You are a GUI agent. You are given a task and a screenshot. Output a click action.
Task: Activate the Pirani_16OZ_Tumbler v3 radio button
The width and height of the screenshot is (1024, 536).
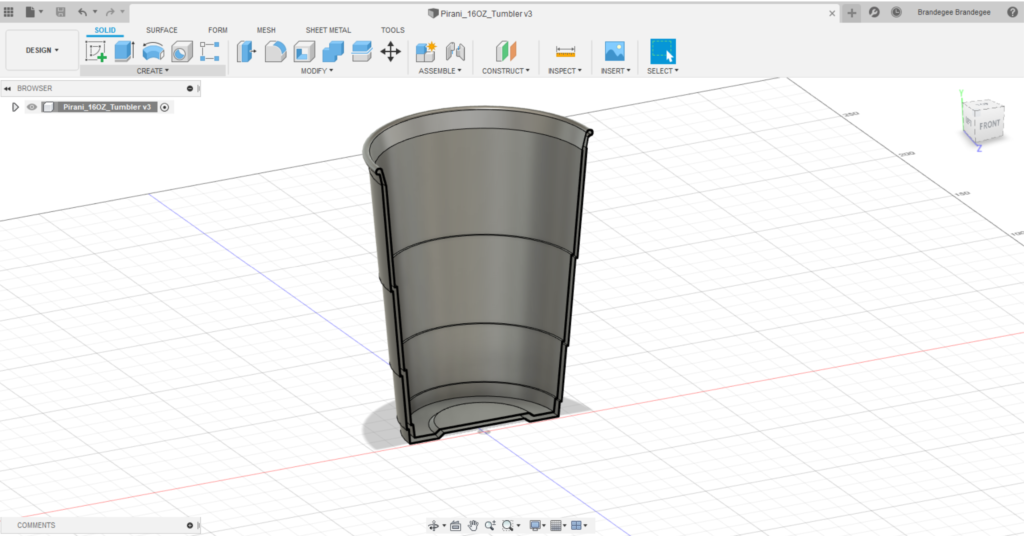tap(165, 107)
